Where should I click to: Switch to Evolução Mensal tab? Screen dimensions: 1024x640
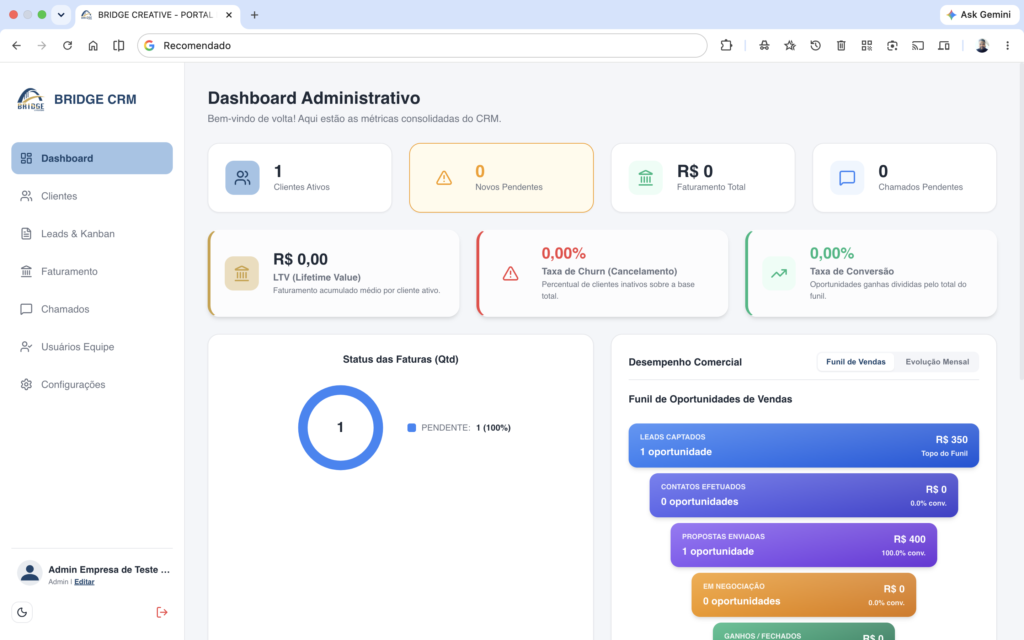(x=937, y=362)
